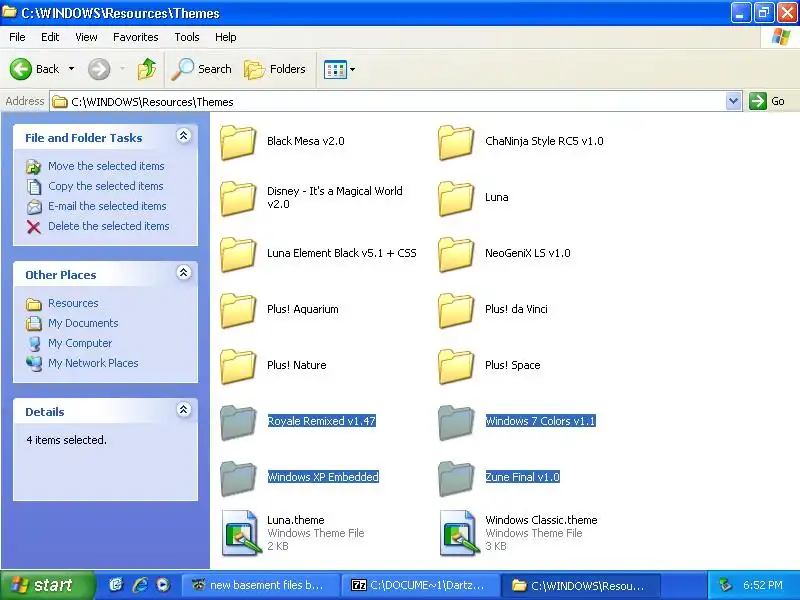800x600 pixels.
Task: Select the Plus! Space folder icon
Action: [457, 367]
